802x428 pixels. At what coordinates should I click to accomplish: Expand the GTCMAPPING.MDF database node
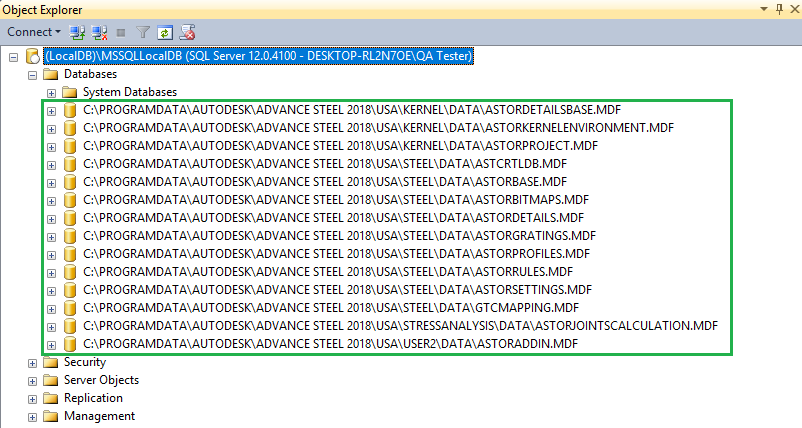click(x=51, y=309)
